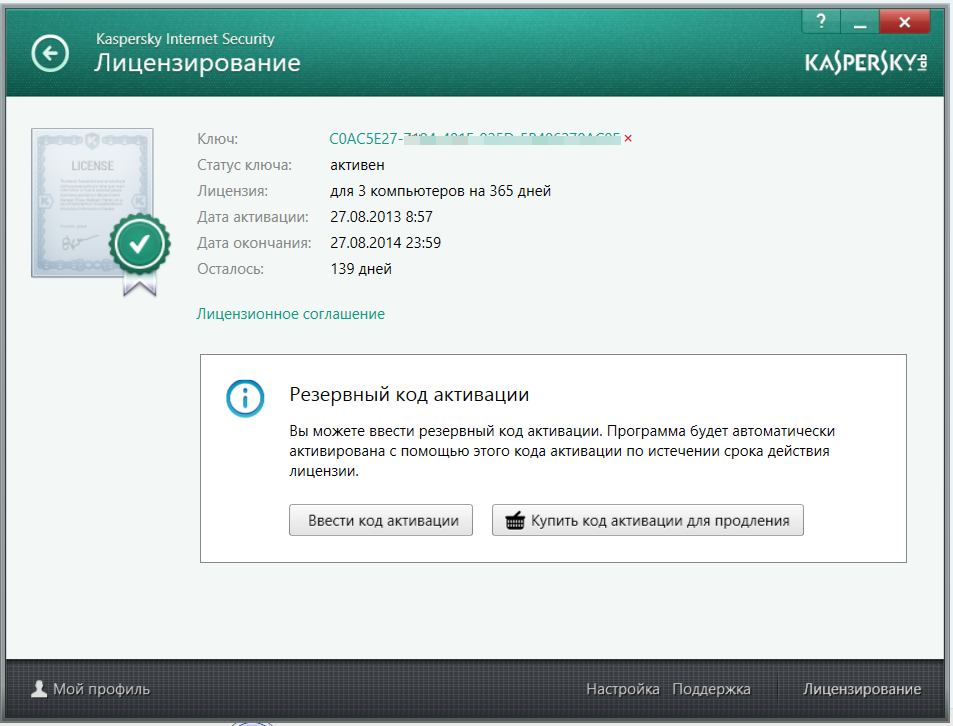
Task: Click the license certificate image
Action: (92, 202)
